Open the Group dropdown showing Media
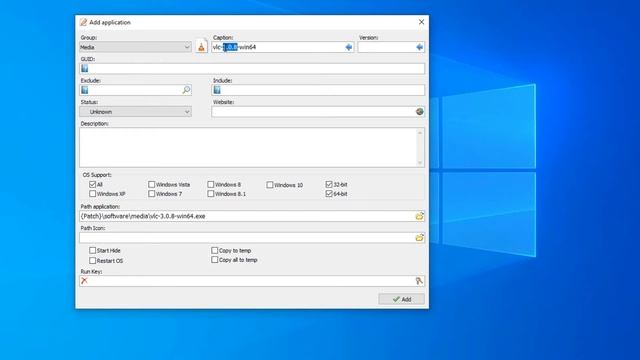640x360 pixels. coord(136,47)
